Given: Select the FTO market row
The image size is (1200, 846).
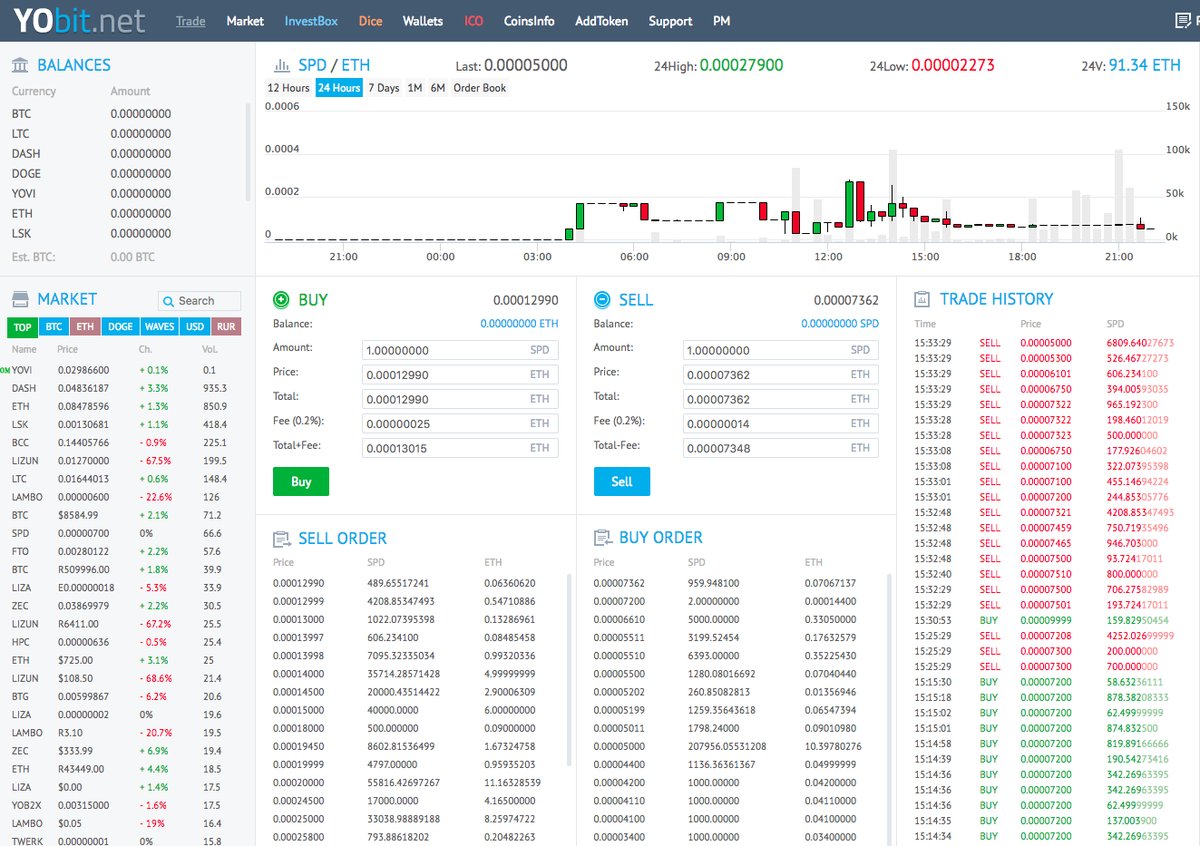Looking at the screenshot, I should (125, 552).
